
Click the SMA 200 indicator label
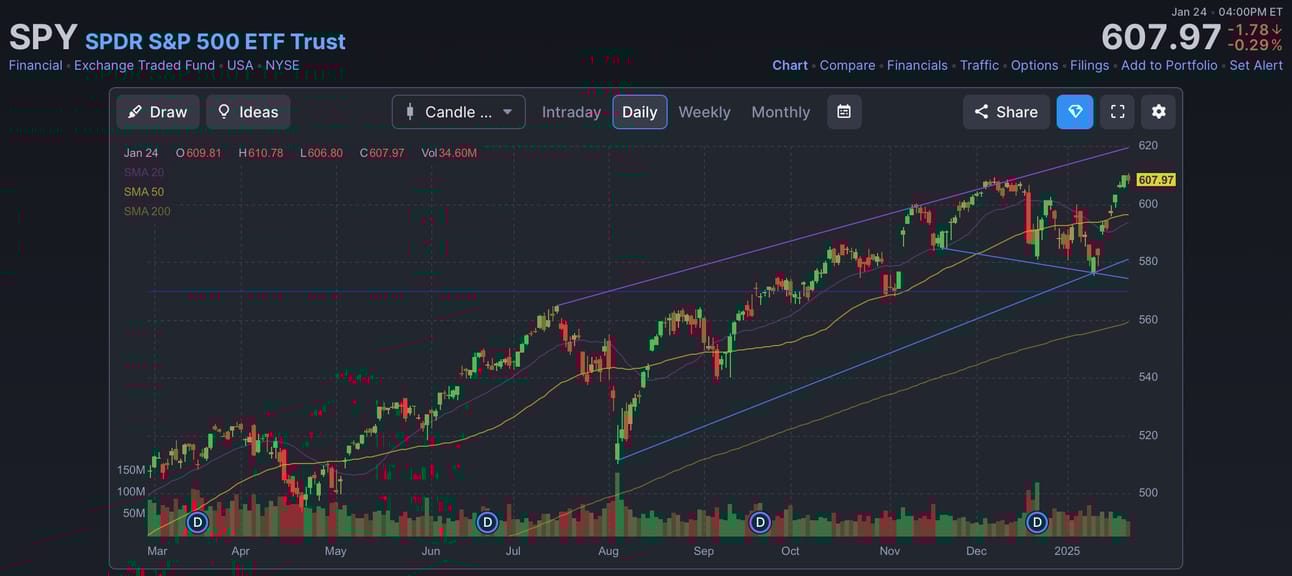(147, 211)
